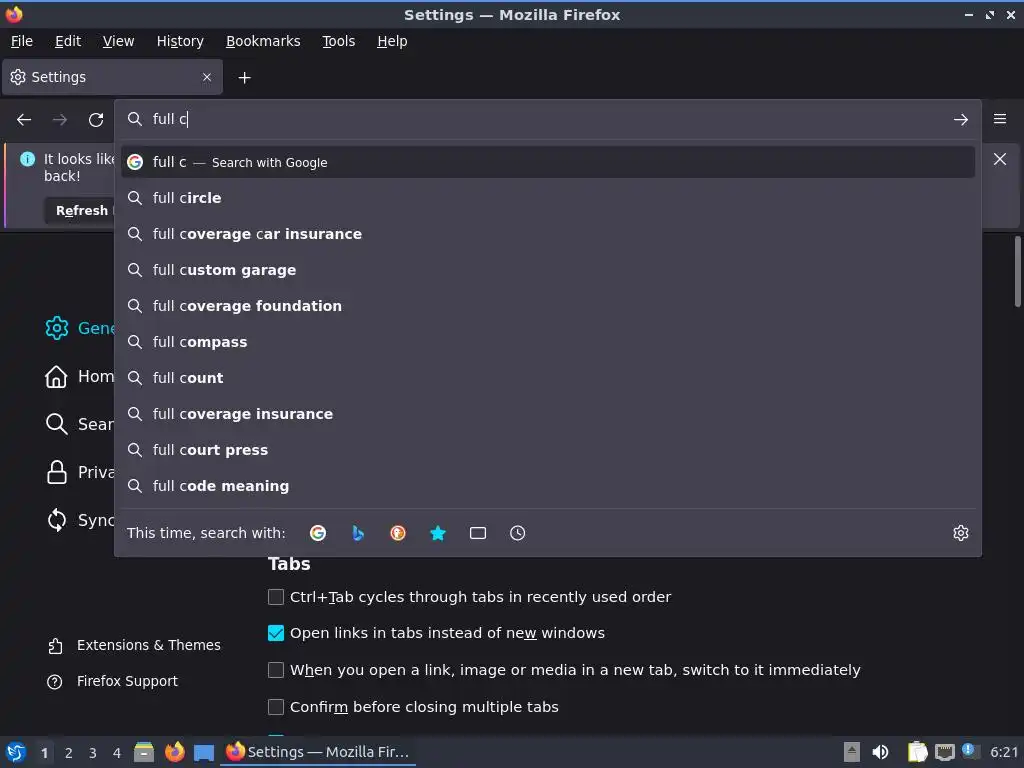Image resolution: width=1024 pixels, height=768 pixels.
Task: Choose 'full coverage foundation' suggestion
Action: (x=547, y=306)
